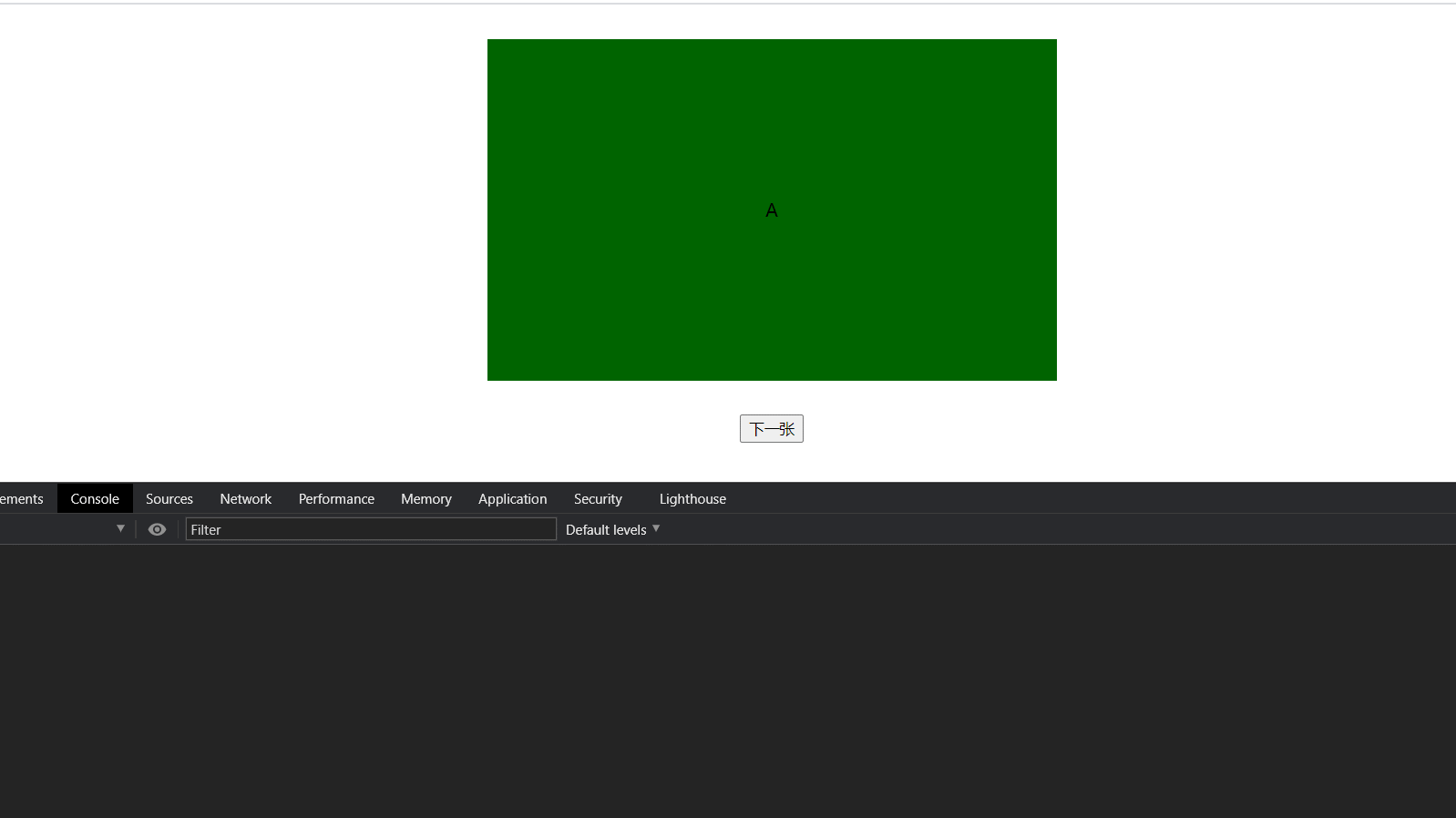Open the JavaScript context dropdown arrow
The image size is (1456, 818).
pos(120,528)
